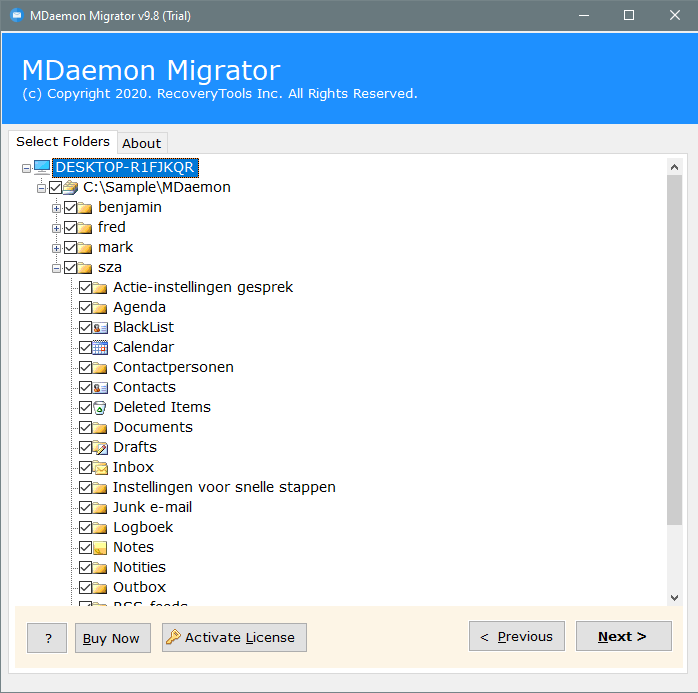Toggle the mark checkbox

(70, 247)
